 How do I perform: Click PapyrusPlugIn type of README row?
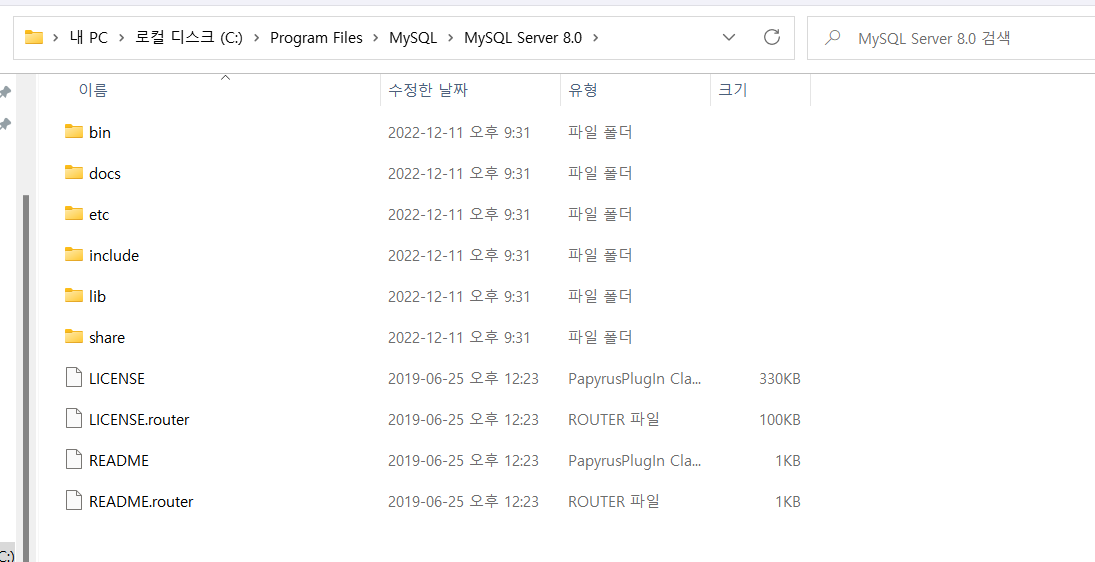click(x=634, y=461)
